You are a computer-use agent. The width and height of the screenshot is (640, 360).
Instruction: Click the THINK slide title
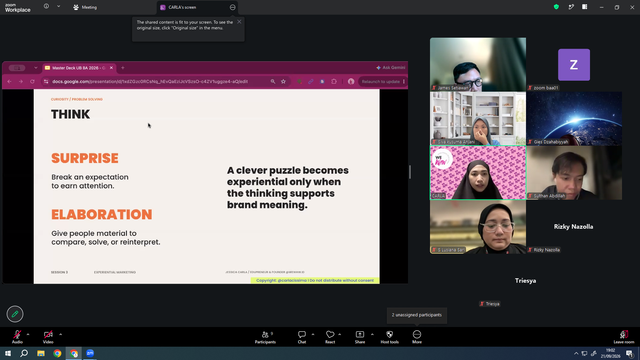pos(70,114)
